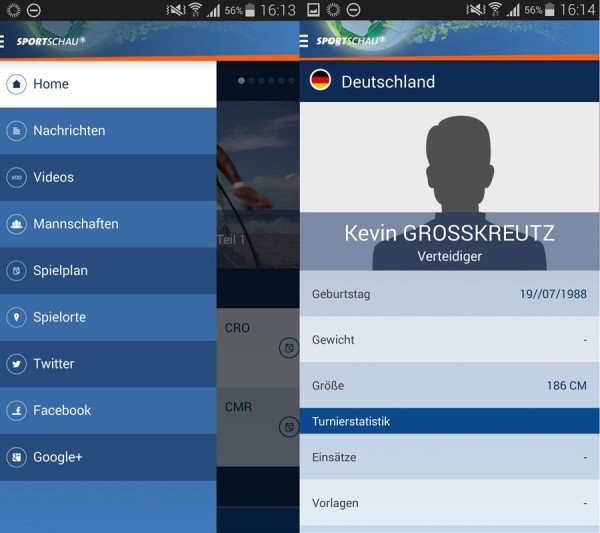Tap the Spielorte location pin icon
The width and height of the screenshot is (600, 533).
pyautogui.click(x=16, y=317)
